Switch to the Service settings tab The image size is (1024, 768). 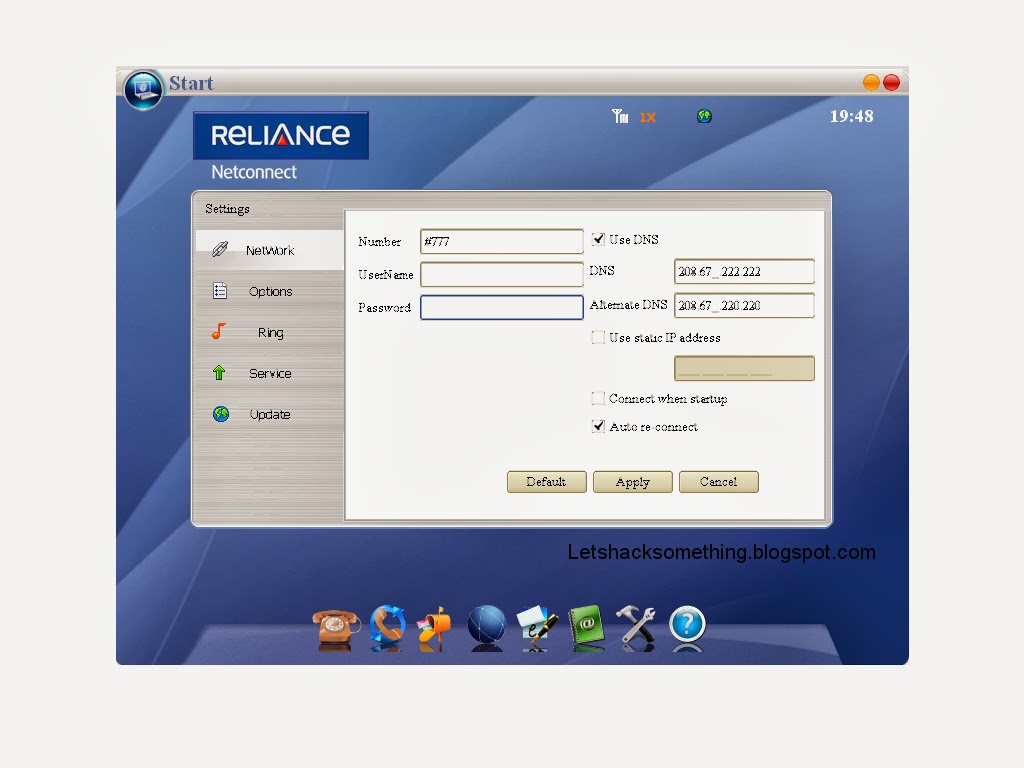270,374
